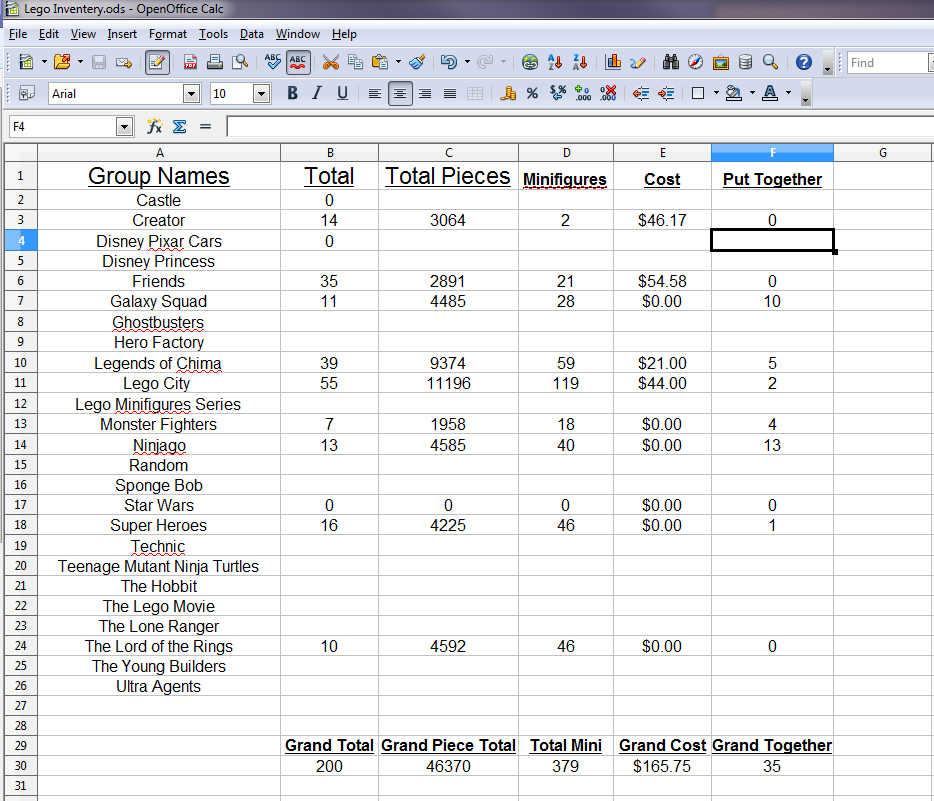
Task: Insert a chart
Action: 613,62
